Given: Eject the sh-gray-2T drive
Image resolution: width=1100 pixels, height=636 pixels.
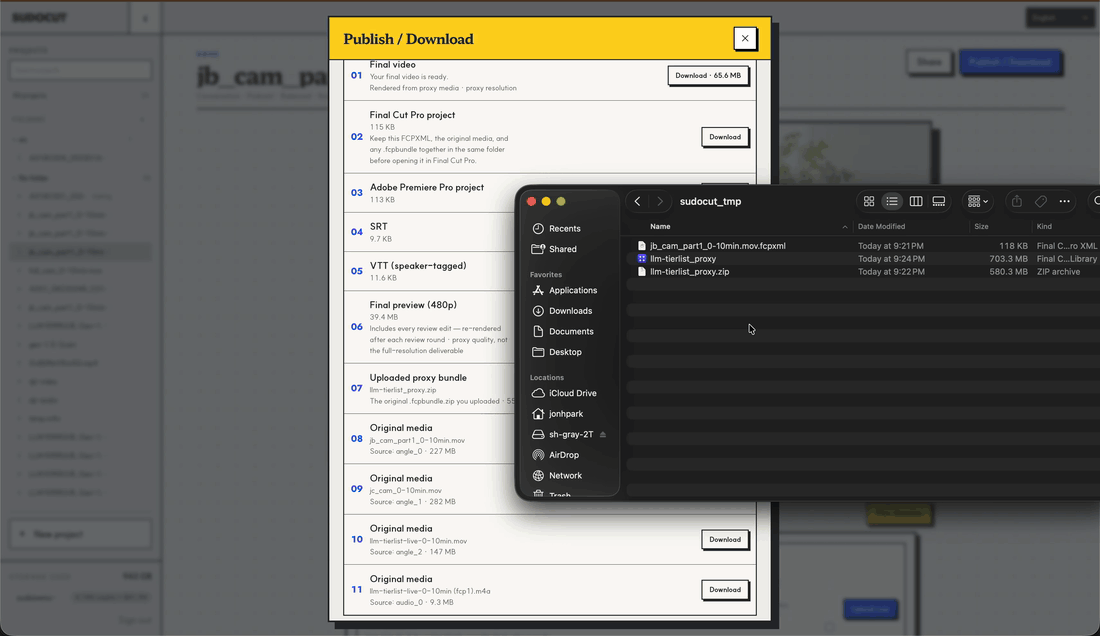Looking at the screenshot, I should pos(603,435).
